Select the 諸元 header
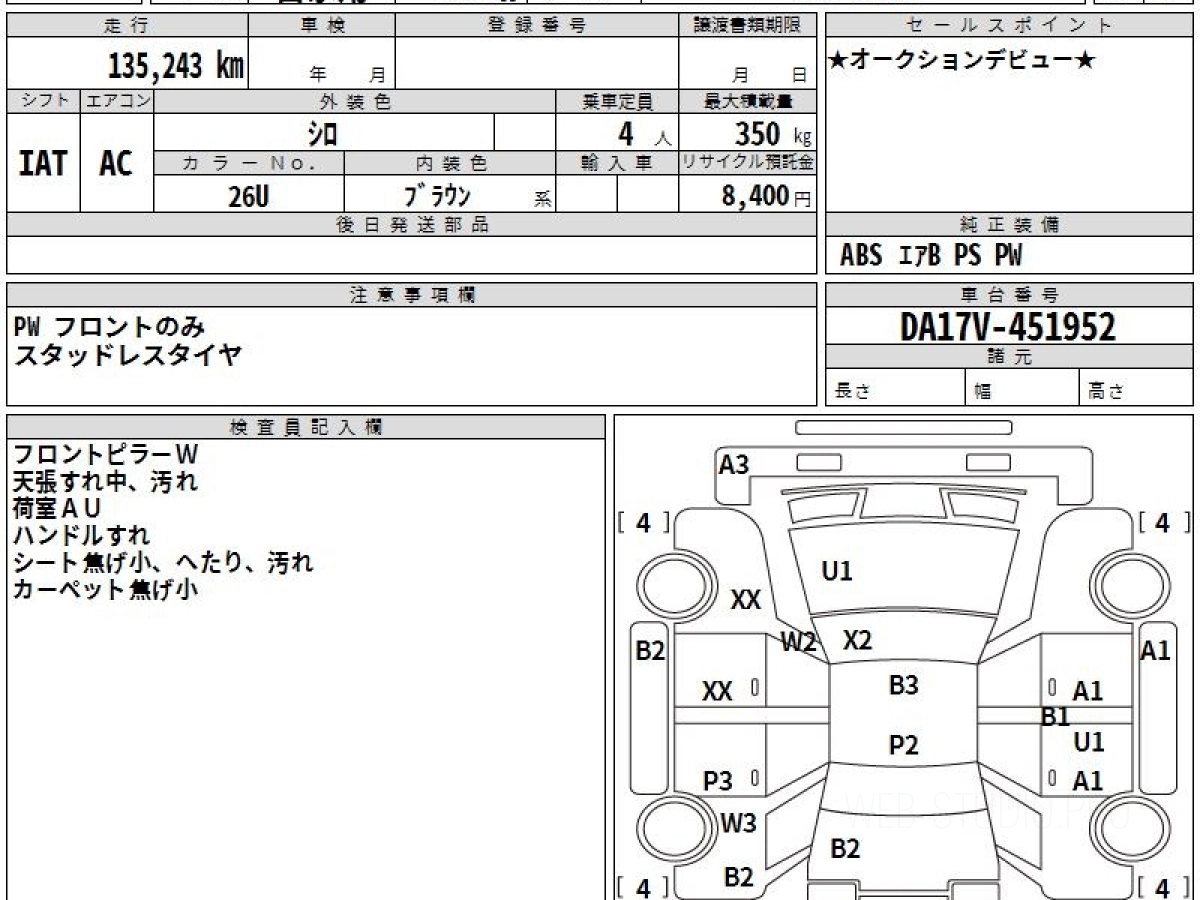Image resolution: width=1200 pixels, height=900 pixels. (1009, 357)
